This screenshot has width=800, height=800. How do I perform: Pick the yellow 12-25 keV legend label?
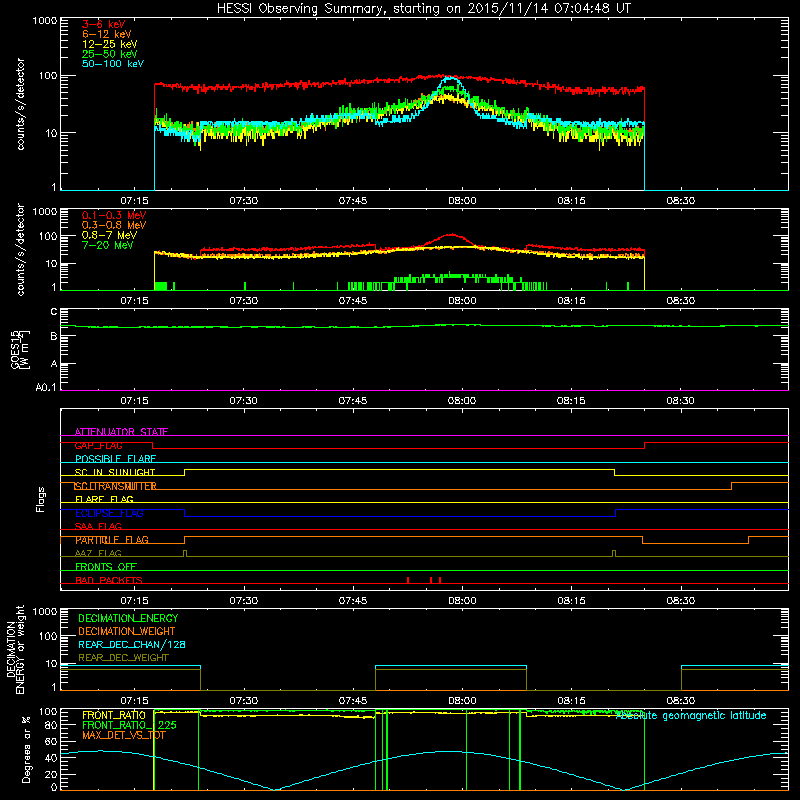pyautogui.click(x=110, y=44)
